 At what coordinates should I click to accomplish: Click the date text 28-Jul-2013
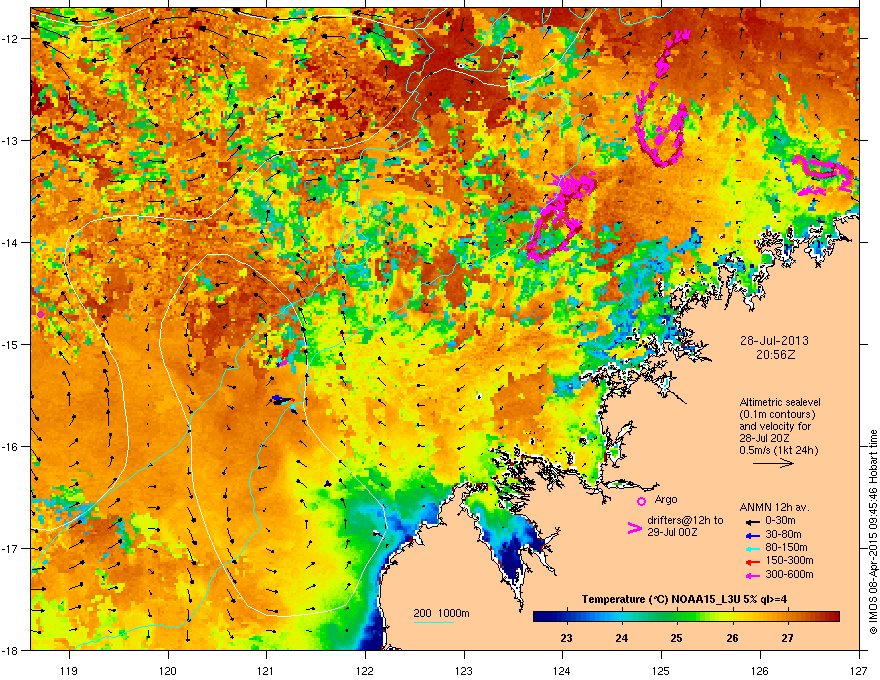tap(774, 341)
